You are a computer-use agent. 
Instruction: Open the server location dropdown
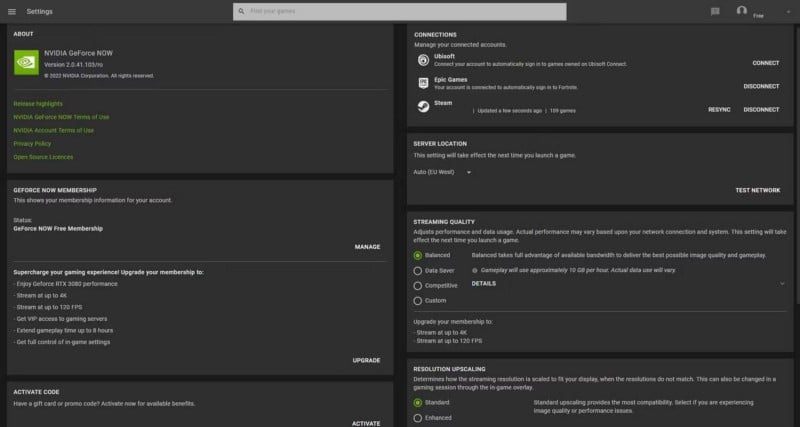coord(442,172)
